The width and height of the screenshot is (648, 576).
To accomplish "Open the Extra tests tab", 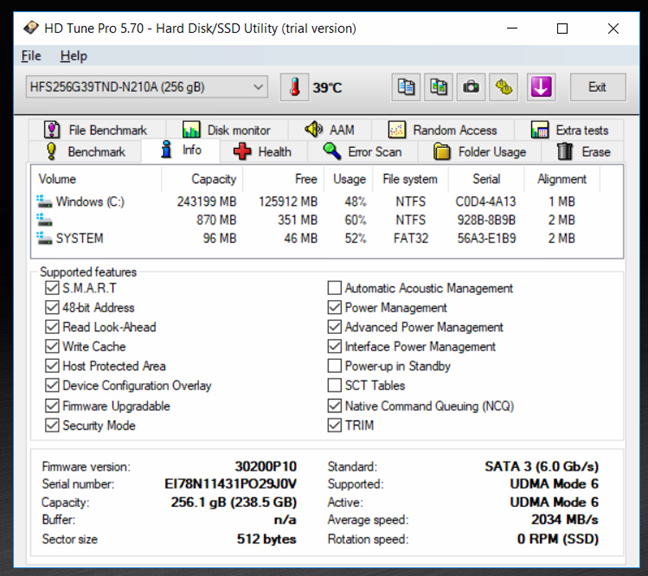I will click(569, 130).
